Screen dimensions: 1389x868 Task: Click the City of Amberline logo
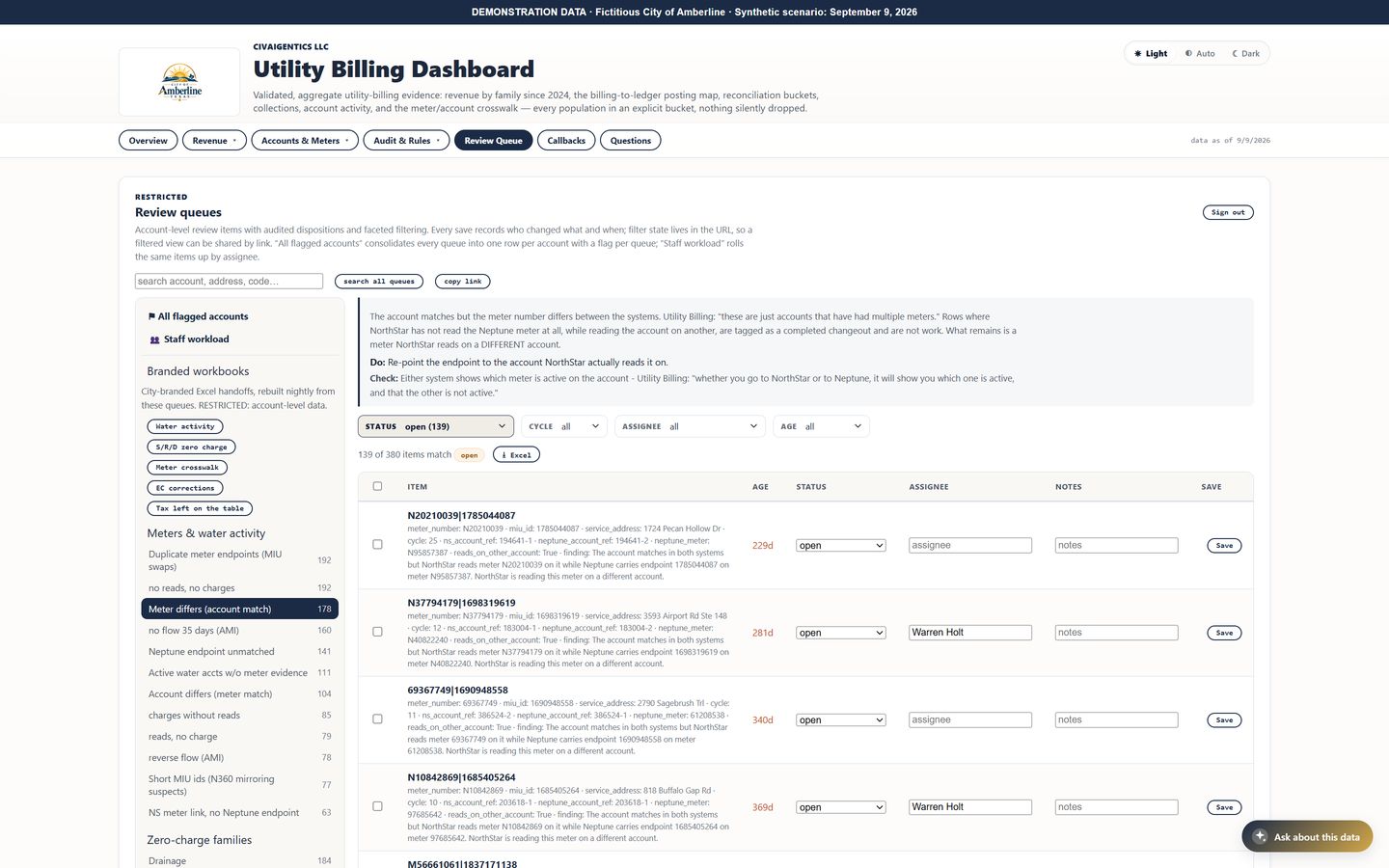179,82
